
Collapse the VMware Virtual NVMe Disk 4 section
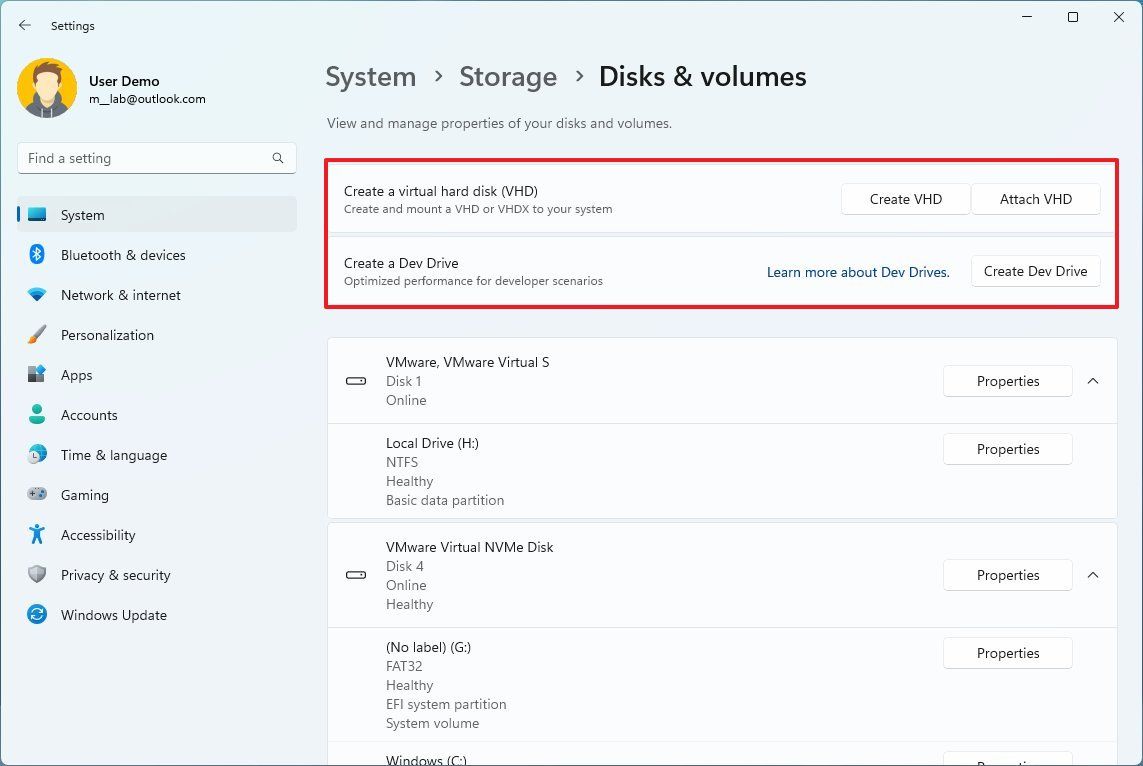[1093, 575]
